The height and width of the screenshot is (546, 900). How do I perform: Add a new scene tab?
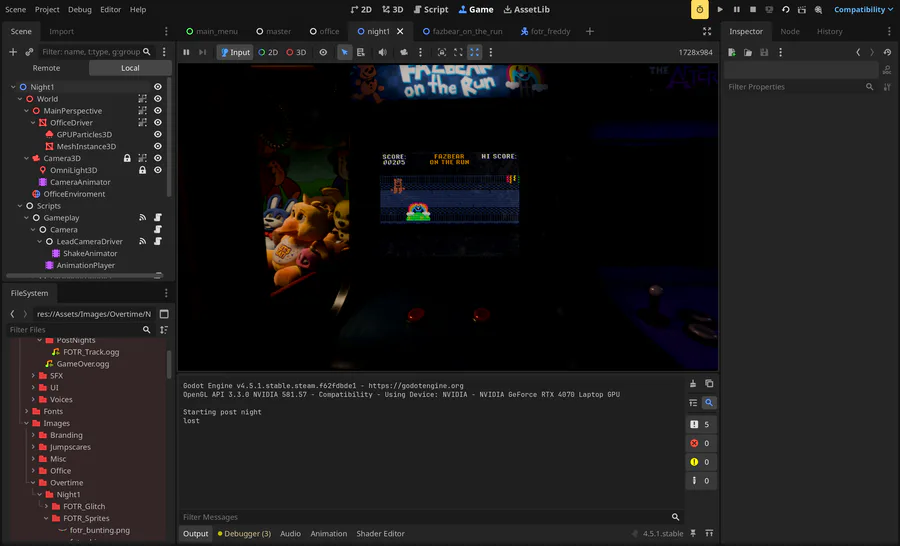pos(589,32)
